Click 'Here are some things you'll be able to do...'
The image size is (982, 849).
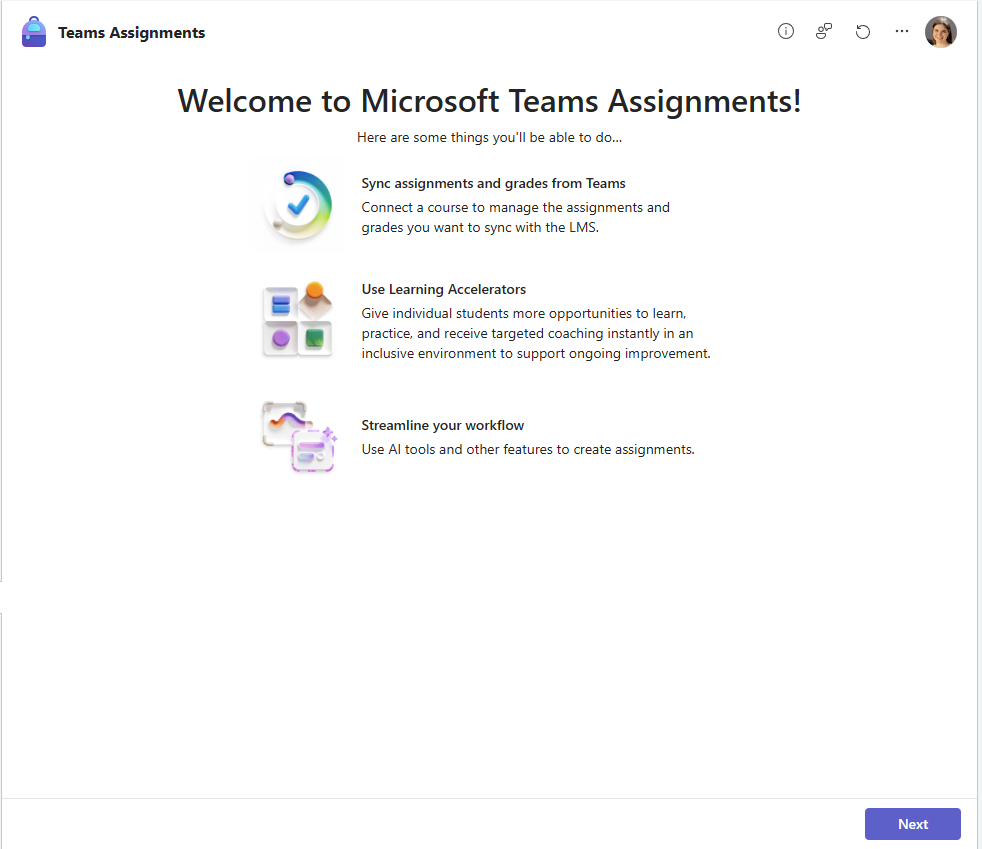click(x=489, y=137)
